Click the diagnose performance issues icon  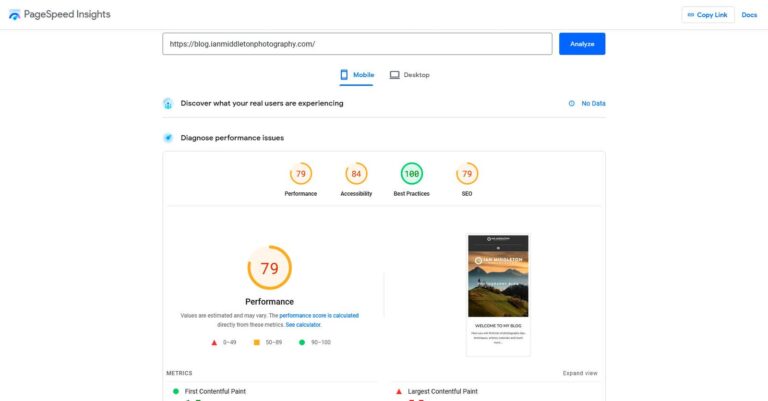coord(168,137)
